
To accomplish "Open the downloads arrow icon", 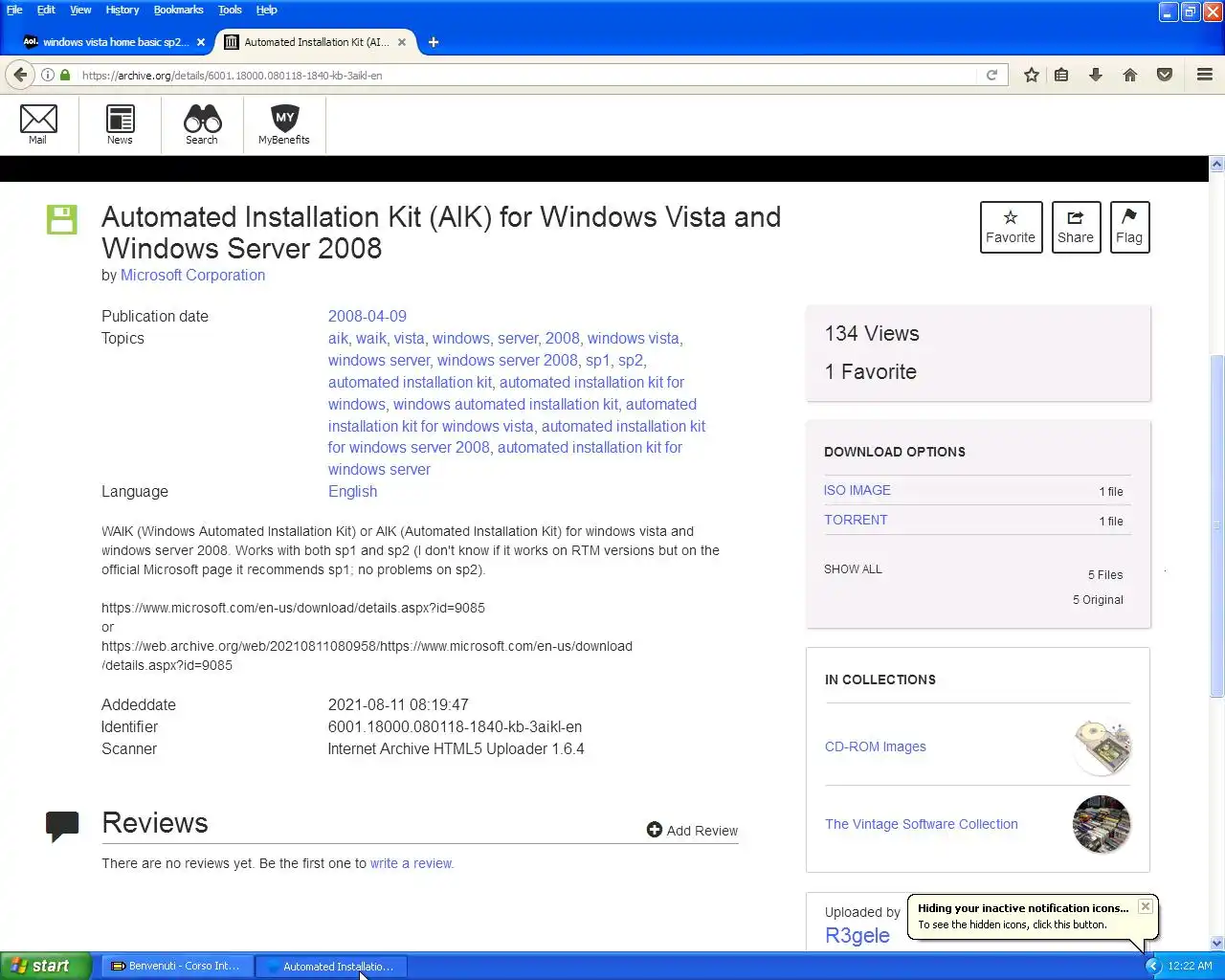I will (x=1096, y=75).
